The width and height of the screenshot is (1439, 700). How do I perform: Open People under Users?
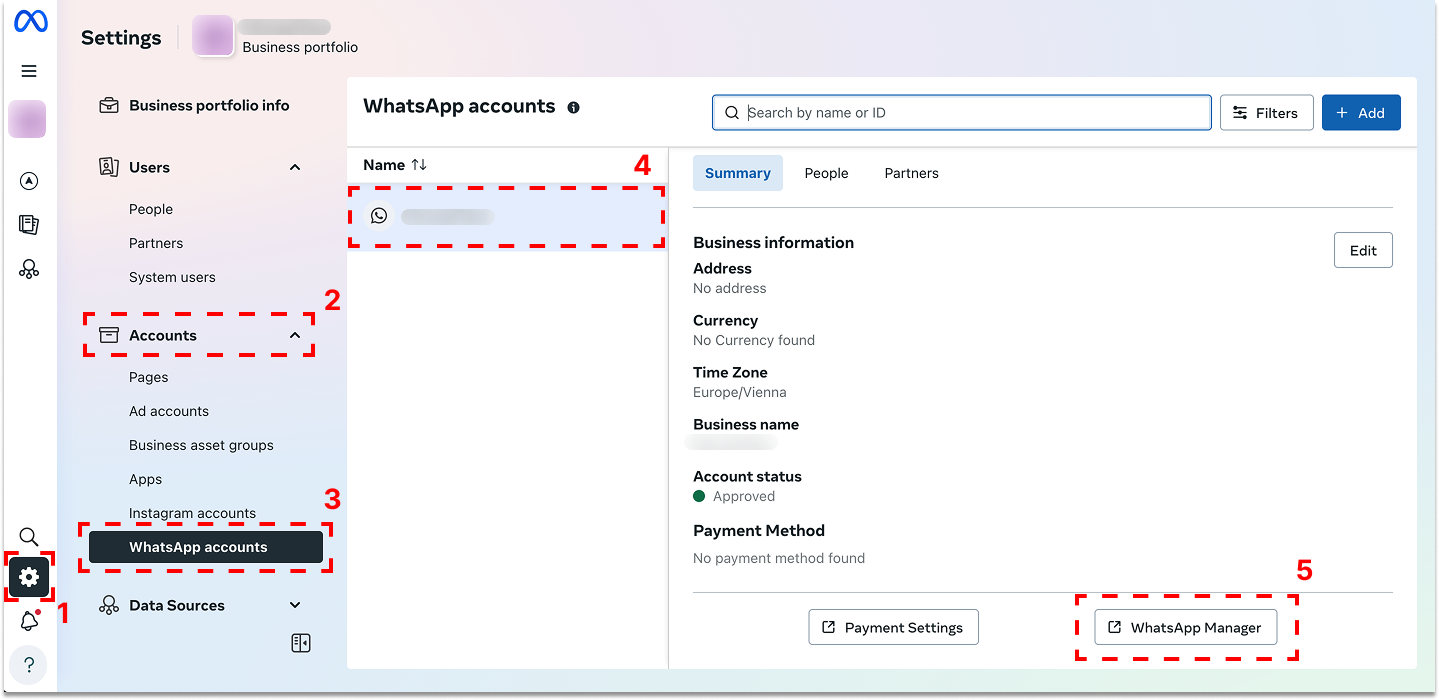151,209
